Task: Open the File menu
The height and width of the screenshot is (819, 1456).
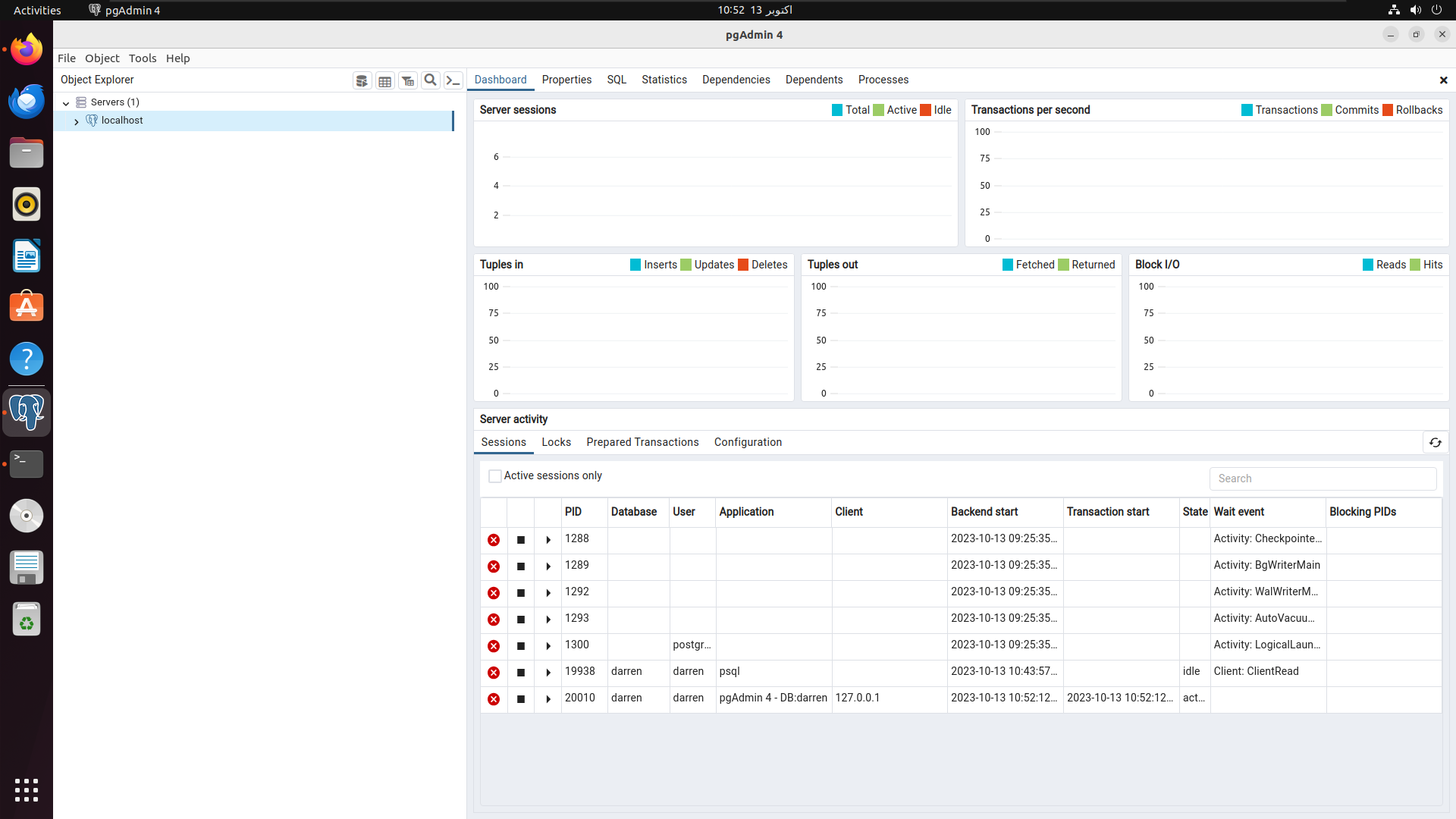Action: tap(67, 58)
